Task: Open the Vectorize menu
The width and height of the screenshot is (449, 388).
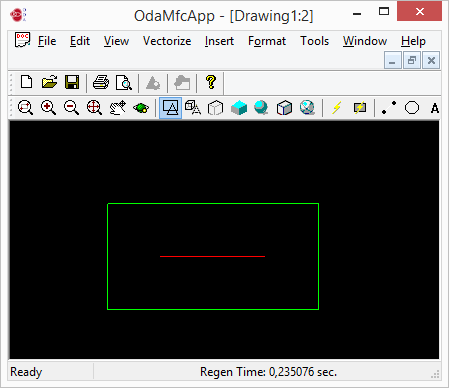Action: 167,41
